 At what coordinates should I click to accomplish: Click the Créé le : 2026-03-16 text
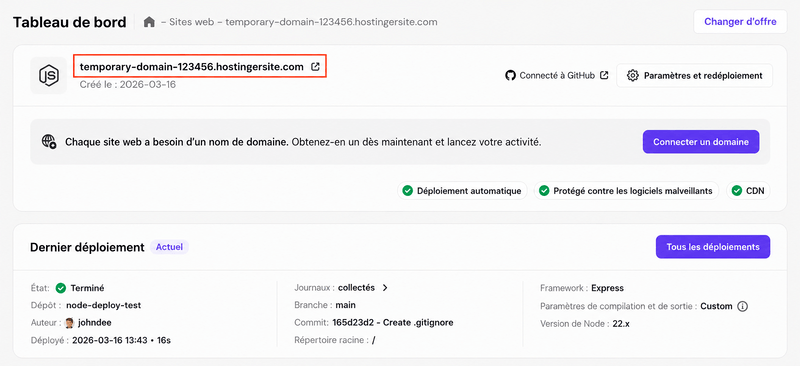128,84
